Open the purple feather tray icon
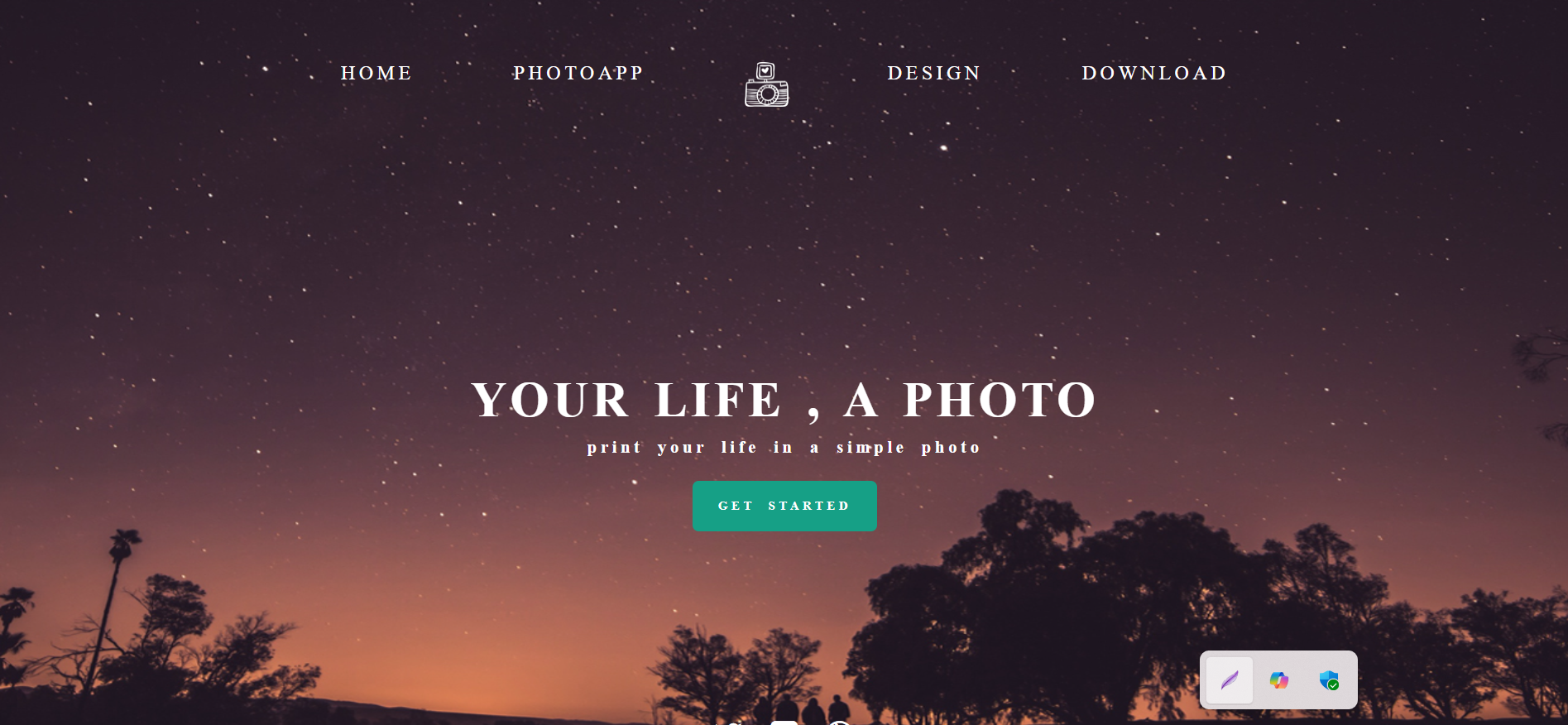Image resolution: width=1568 pixels, height=725 pixels. pos(1230,680)
